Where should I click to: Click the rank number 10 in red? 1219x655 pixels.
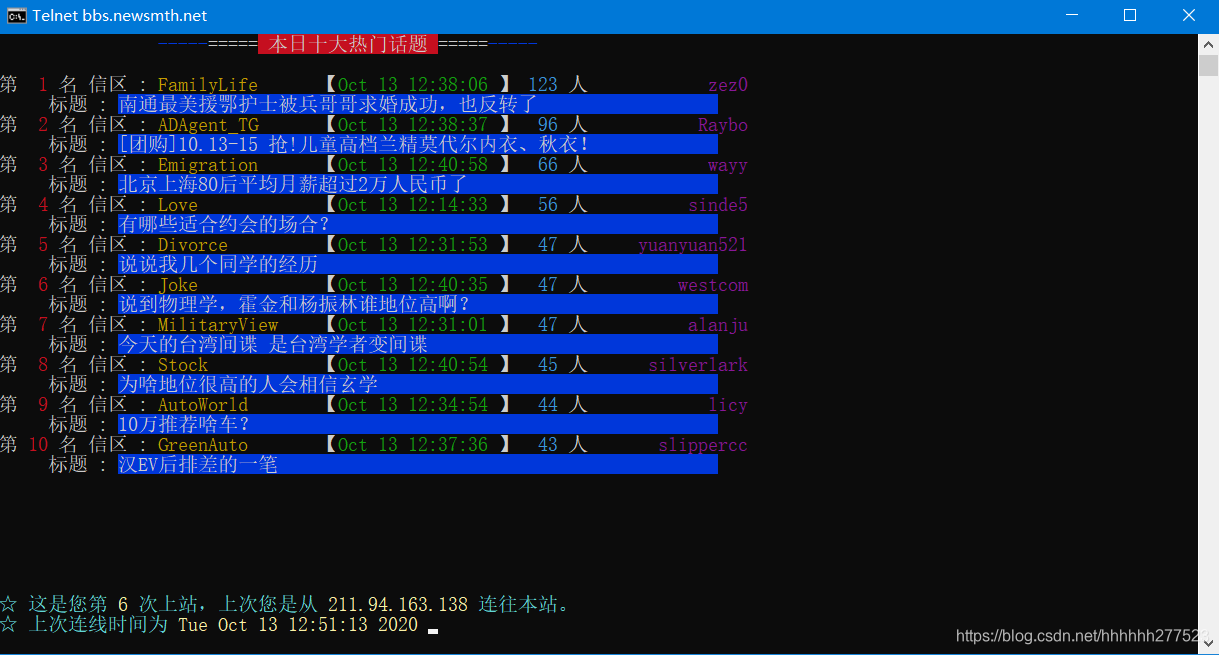click(x=38, y=445)
